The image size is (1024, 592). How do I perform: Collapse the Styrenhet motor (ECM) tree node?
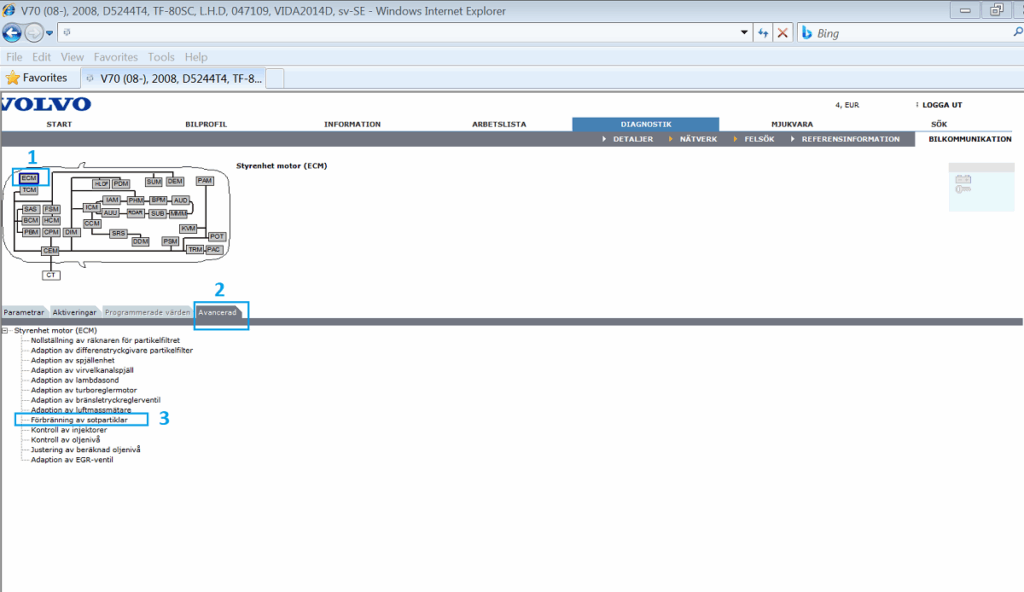pyautogui.click(x=6, y=330)
